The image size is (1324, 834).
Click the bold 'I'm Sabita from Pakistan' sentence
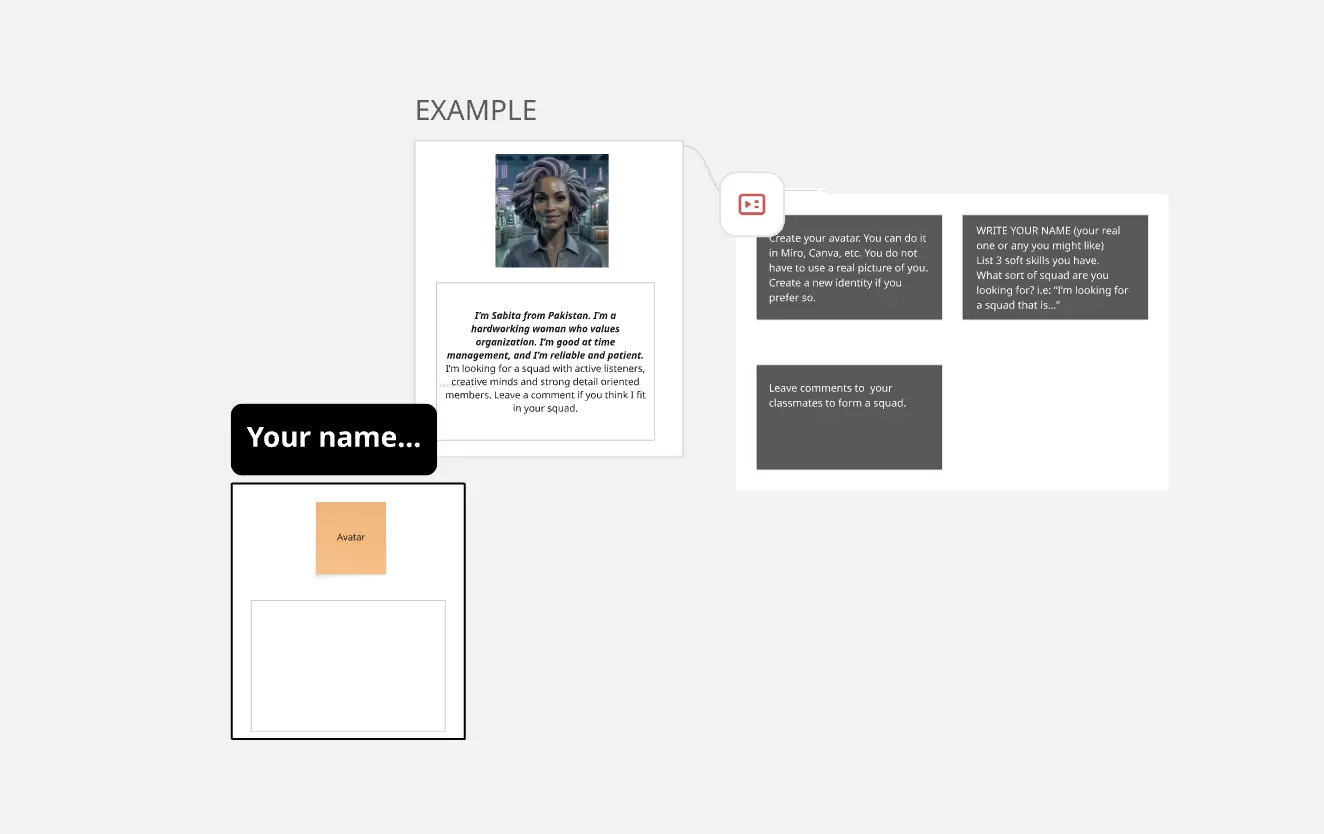545,315
